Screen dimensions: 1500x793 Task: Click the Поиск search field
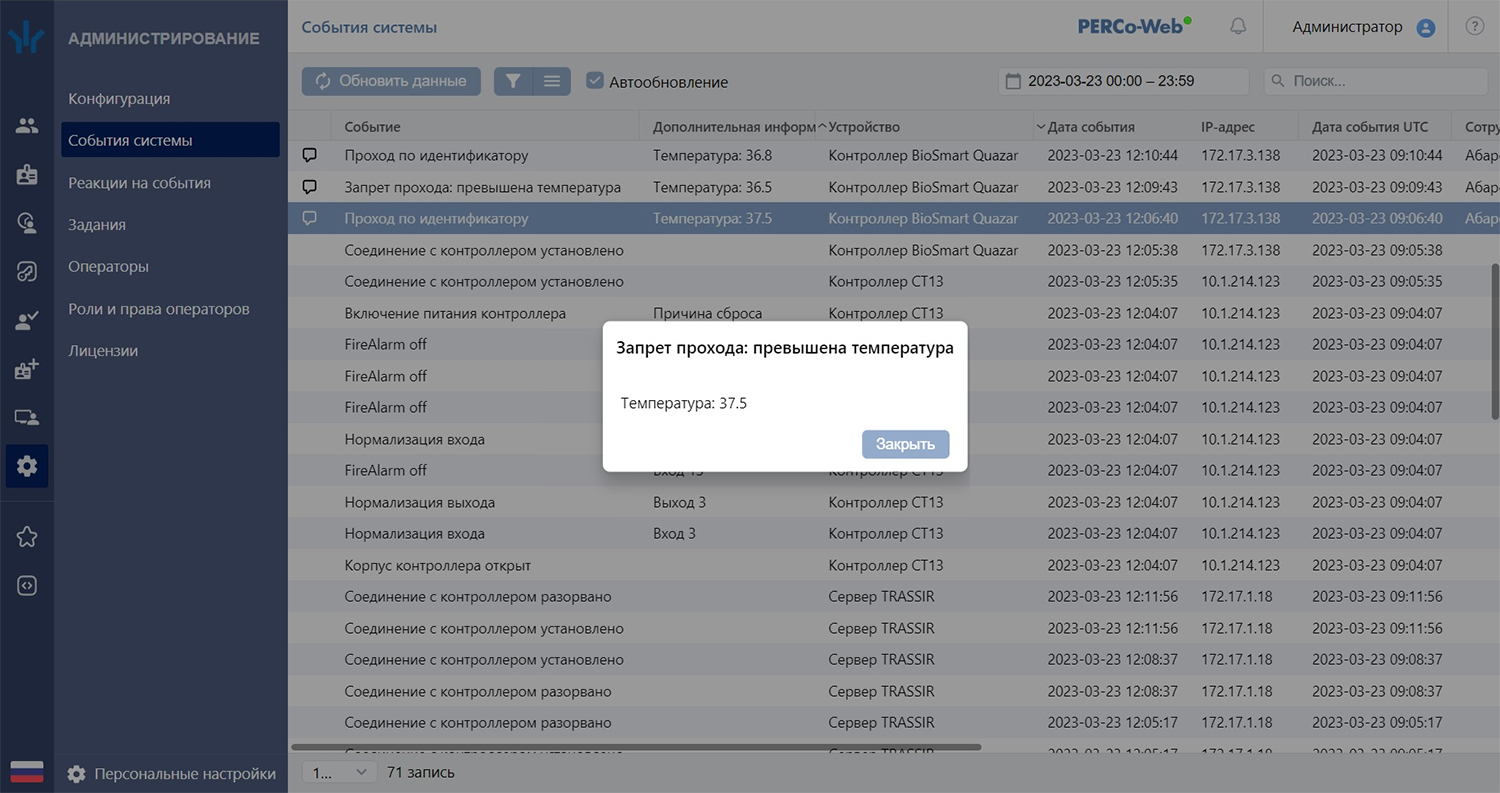1380,81
